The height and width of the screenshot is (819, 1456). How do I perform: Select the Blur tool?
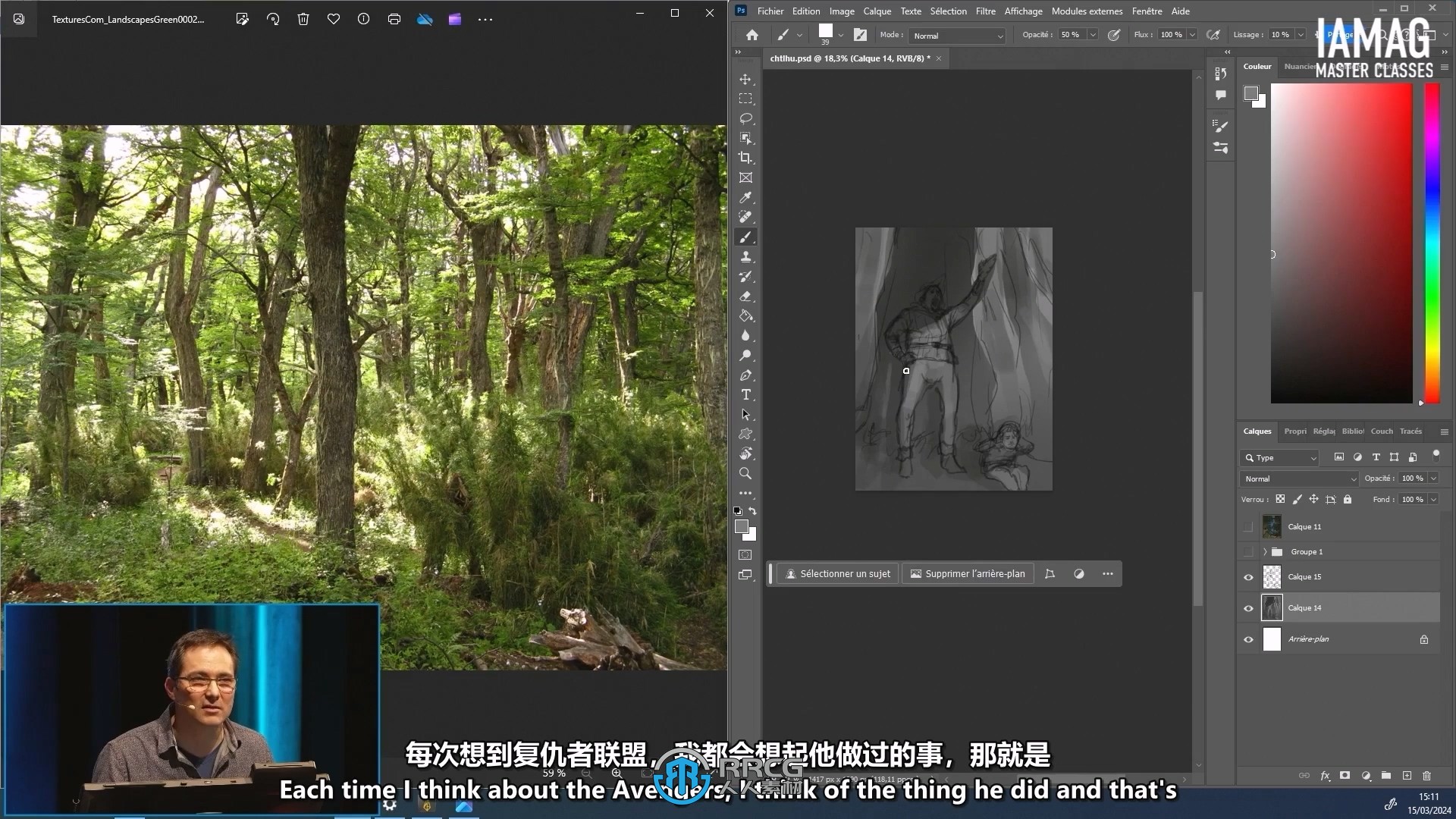point(745,336)
